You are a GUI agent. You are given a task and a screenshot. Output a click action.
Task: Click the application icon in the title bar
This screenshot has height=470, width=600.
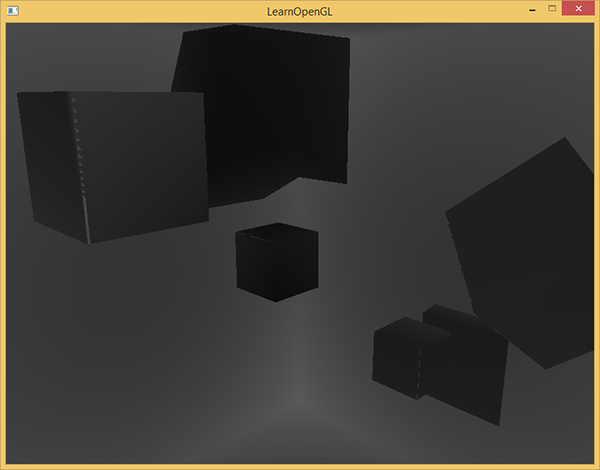point(13,11)
